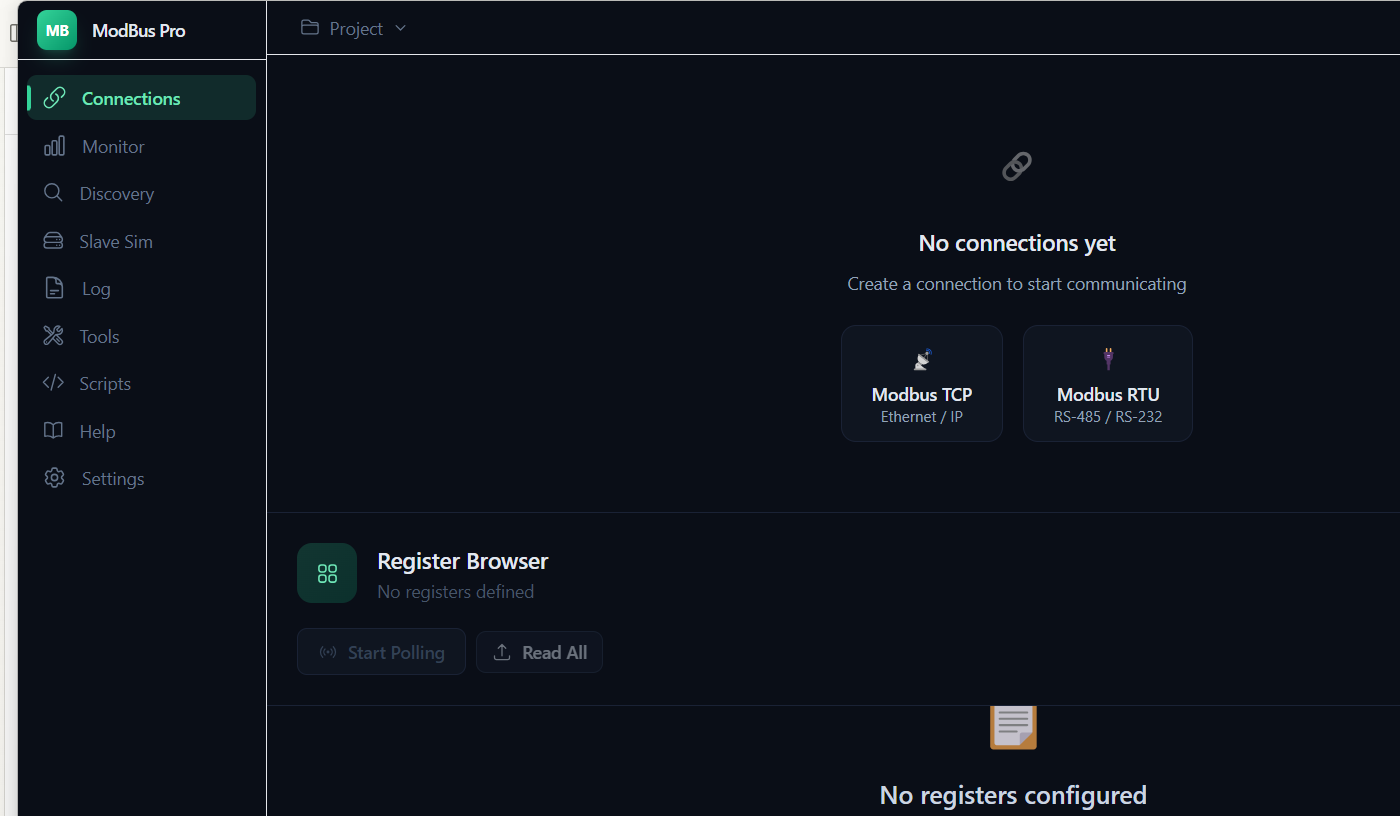Screen dimensions: 1400x816
Task: Click the Log document icon
Action: pos(55,288)
